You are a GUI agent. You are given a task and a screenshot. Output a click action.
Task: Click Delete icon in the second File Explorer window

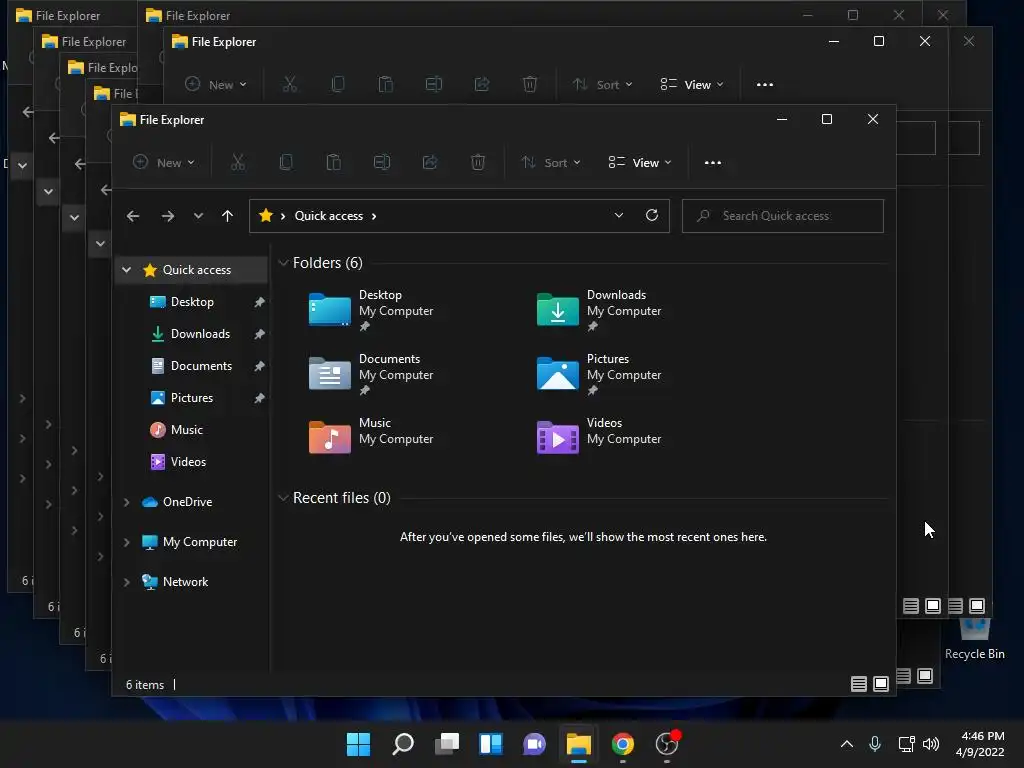click(530, 84)
